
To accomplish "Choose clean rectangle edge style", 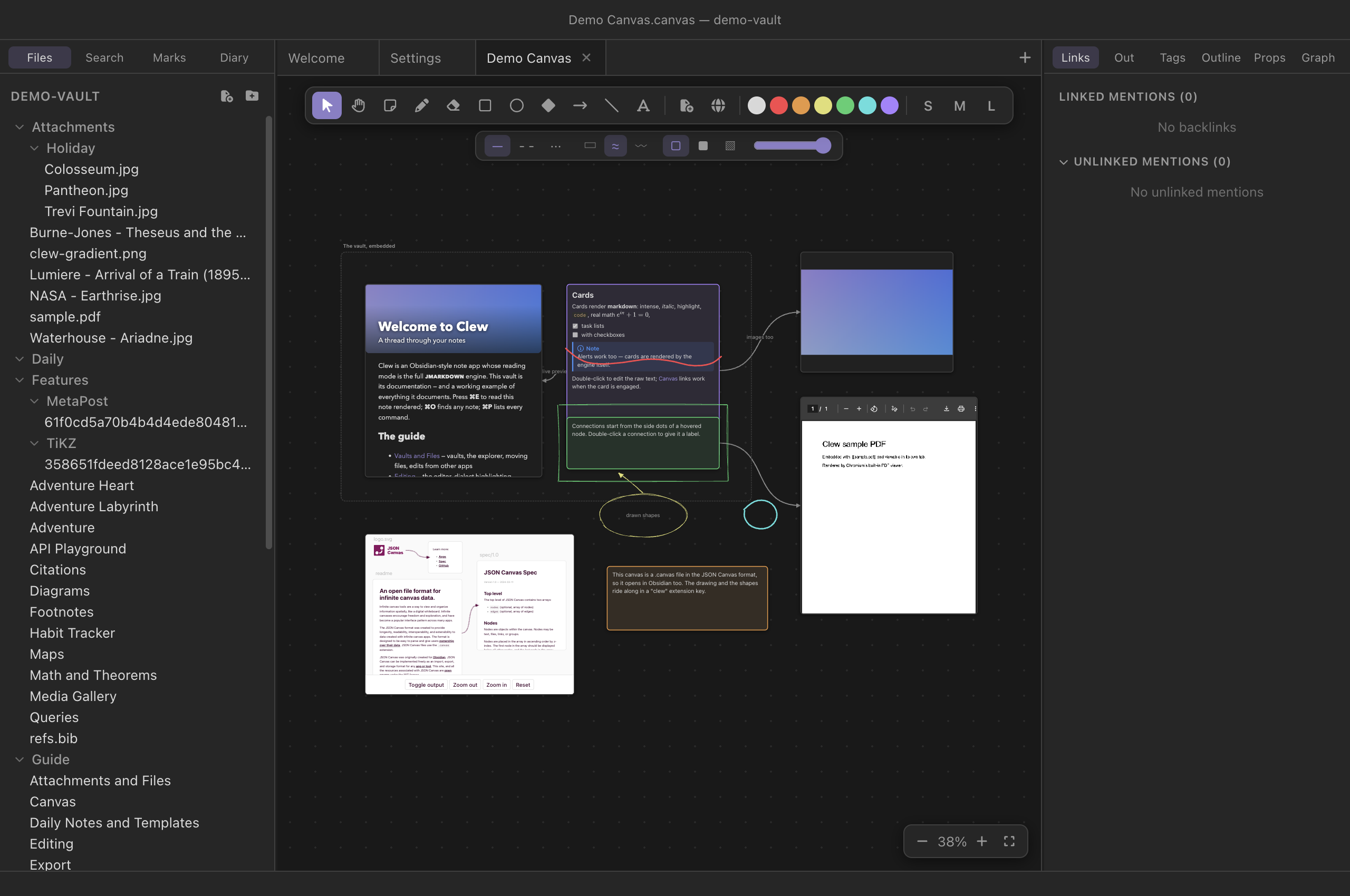I will point(590,147).
